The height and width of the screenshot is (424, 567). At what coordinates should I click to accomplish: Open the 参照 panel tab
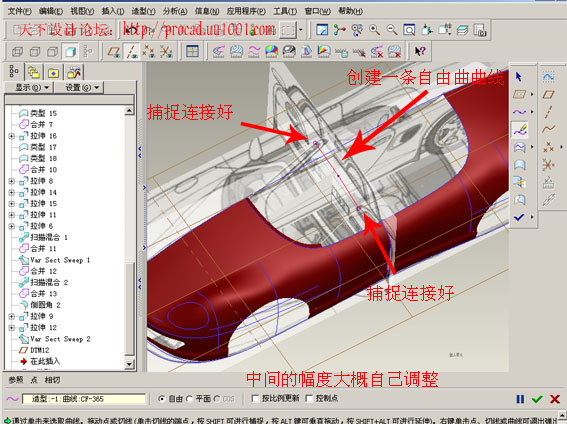tap(16, 380)
